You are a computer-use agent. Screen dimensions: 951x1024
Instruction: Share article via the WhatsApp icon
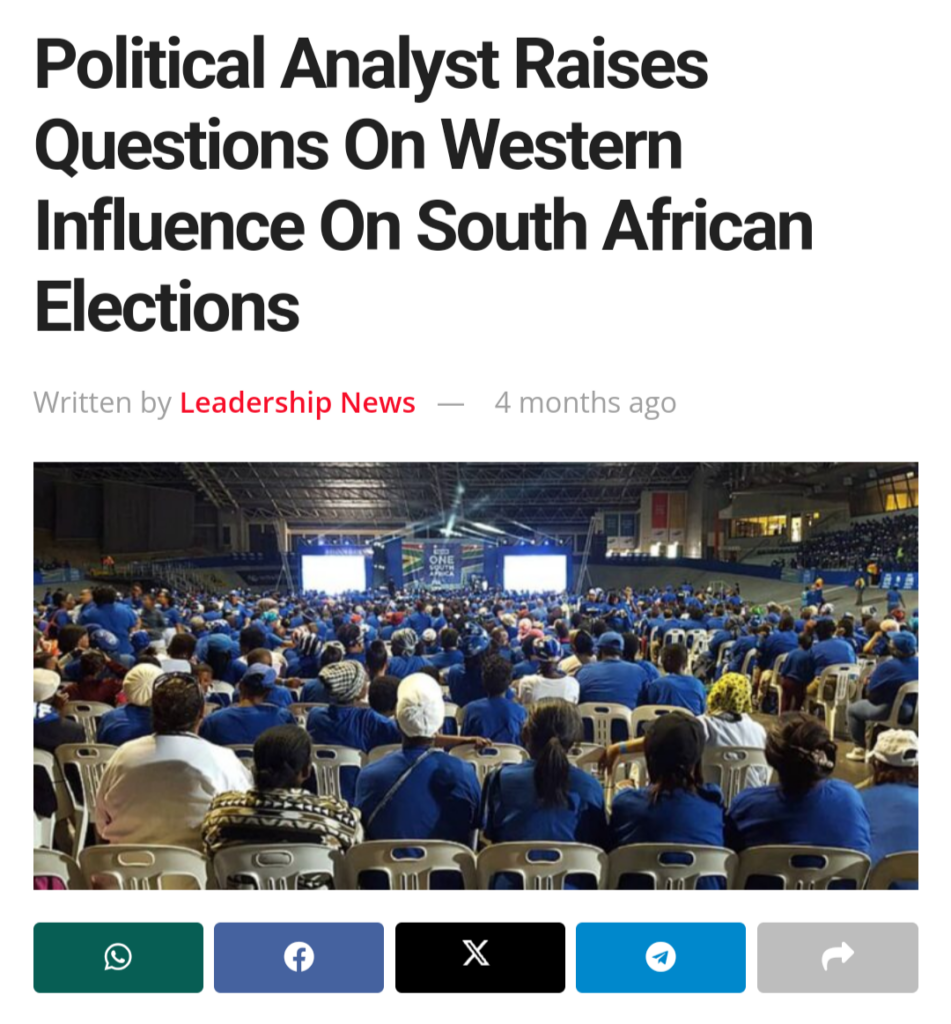(118, 957)
